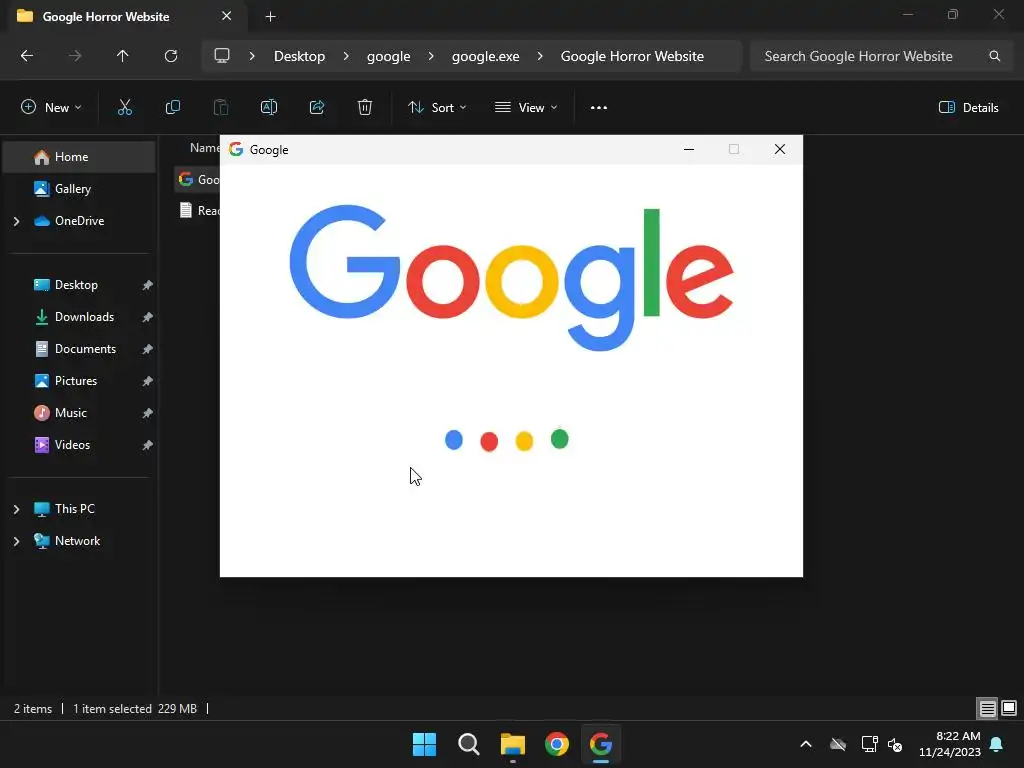
Task: Click google in the address breadcrumb
Action: coord(389,56)
